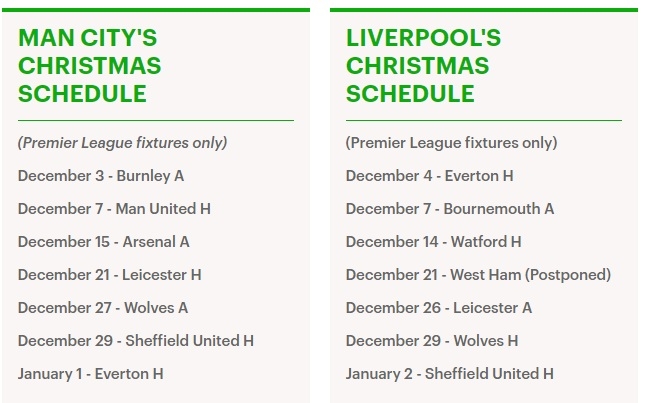649x403 pixels.
Task: Click January 2 Sheffield United H fixture
Action: tap(450, 374)
